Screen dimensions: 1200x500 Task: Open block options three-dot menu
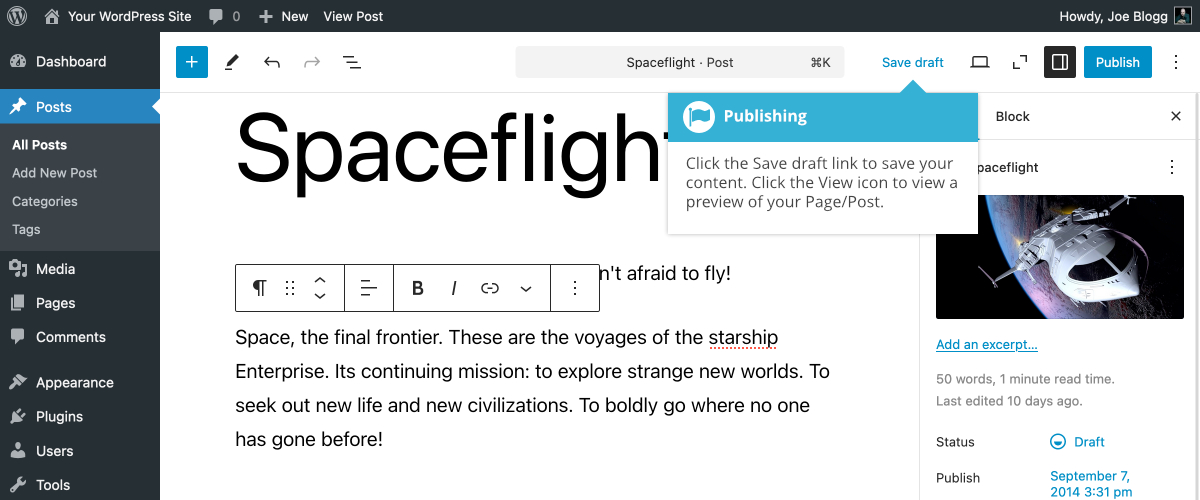pos(575,288)
